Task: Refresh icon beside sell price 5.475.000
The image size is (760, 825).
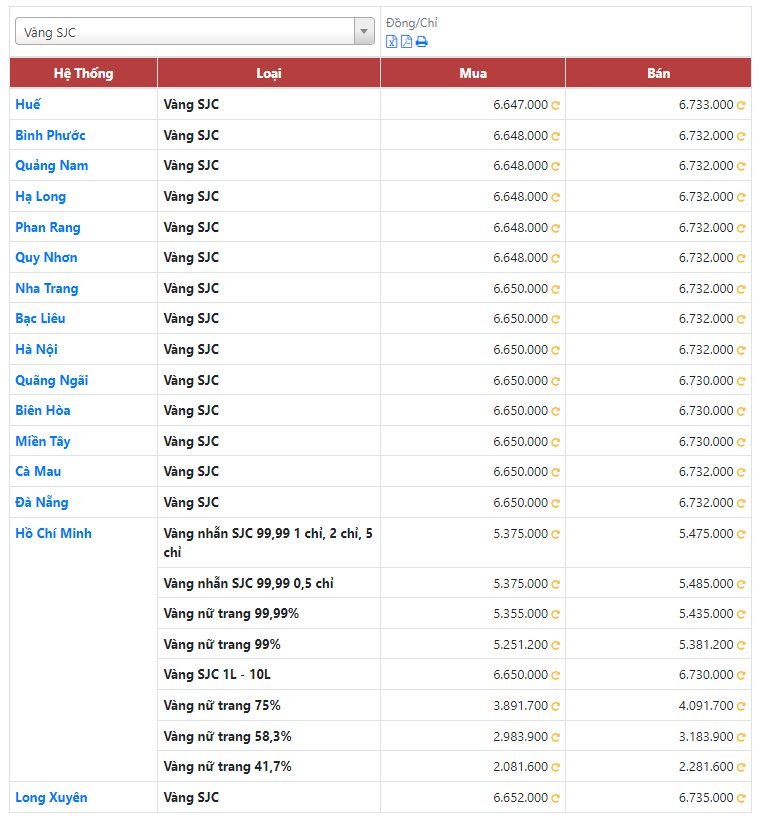Action: coord(741,535)
